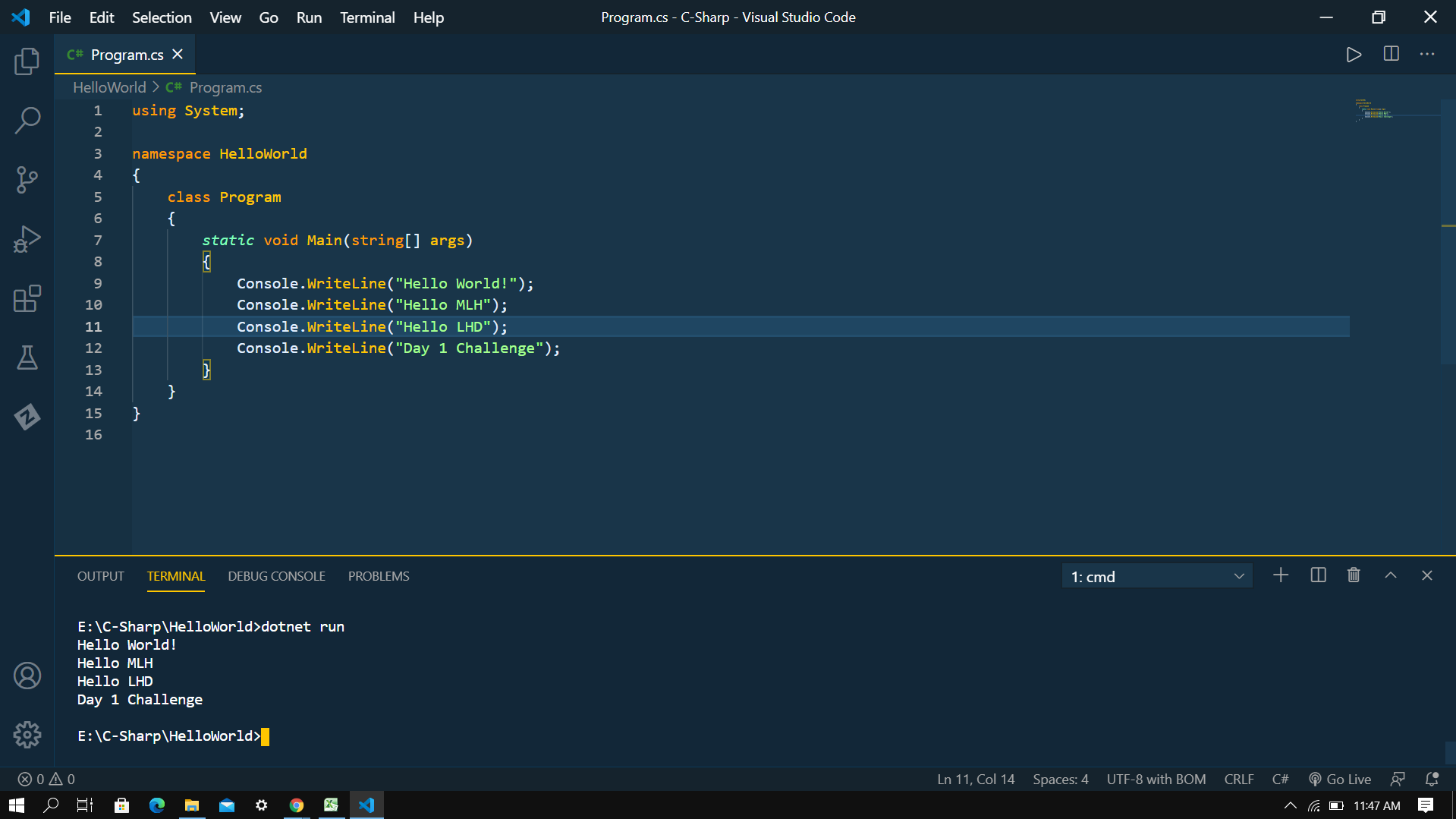This screenshot has height=819, width=1456.
Task: Open the Manage gear icon
Action: tap(27, 735)
